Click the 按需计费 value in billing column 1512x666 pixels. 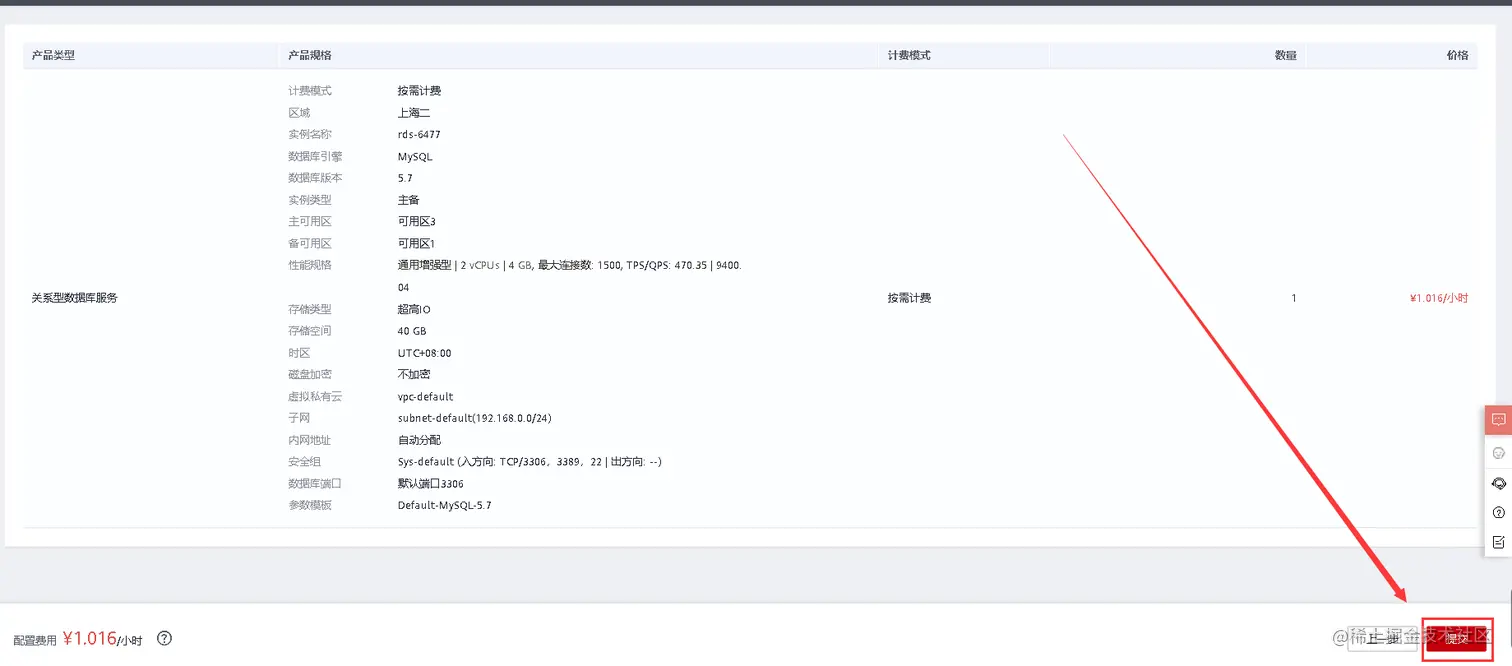tap(909, 298)
